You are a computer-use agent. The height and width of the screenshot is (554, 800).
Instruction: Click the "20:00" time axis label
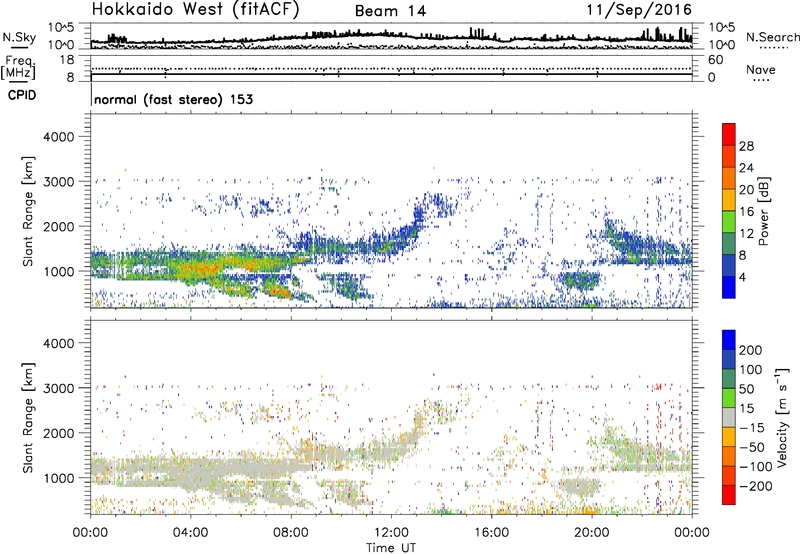point(592,533)
